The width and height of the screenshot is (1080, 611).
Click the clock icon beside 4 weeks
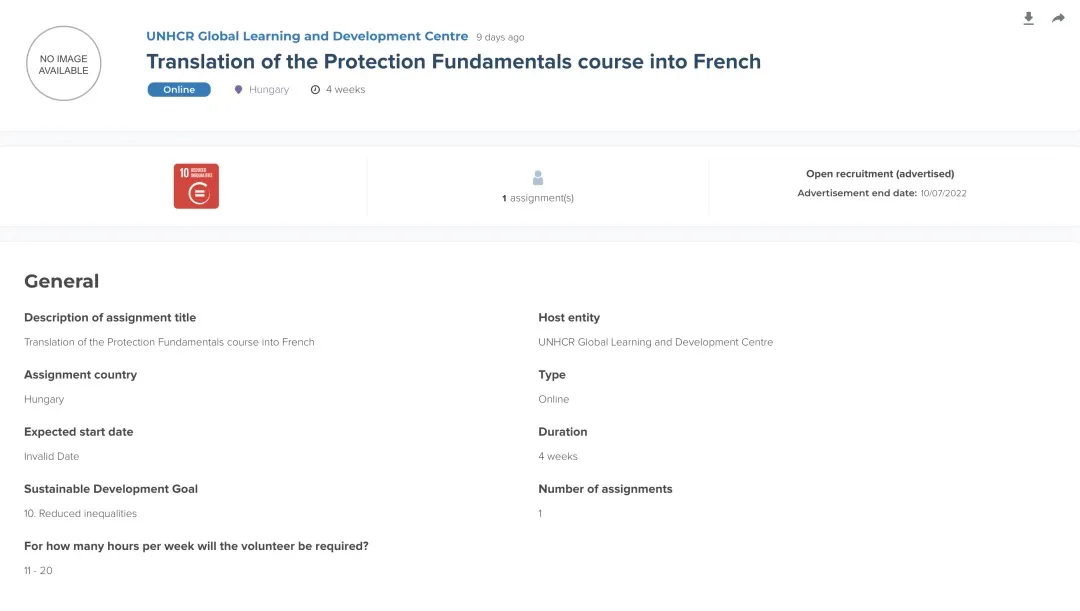click(x=315, y=90)
